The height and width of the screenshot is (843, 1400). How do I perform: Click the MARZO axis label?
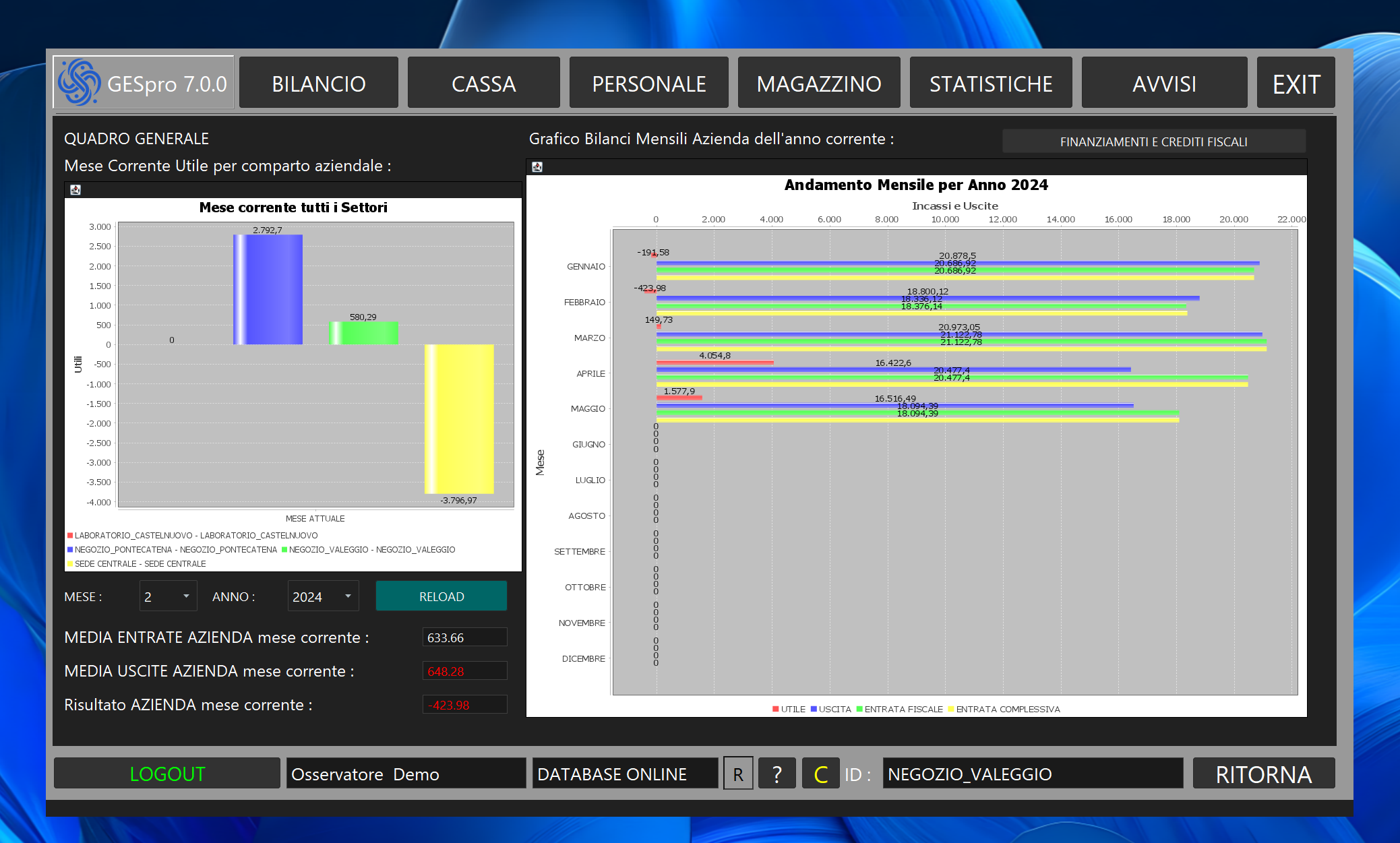[589, 338]
